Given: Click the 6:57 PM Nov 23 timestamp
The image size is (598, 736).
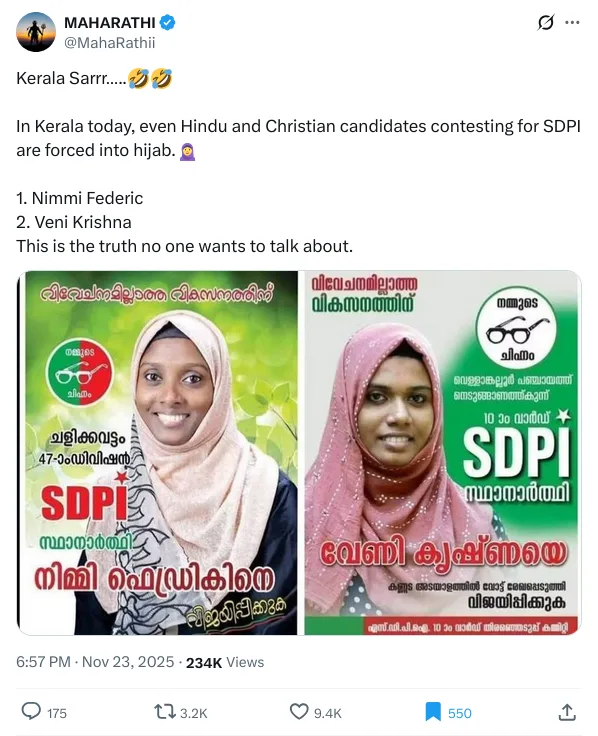Looking at the screenshot, I should coord(95,662).
